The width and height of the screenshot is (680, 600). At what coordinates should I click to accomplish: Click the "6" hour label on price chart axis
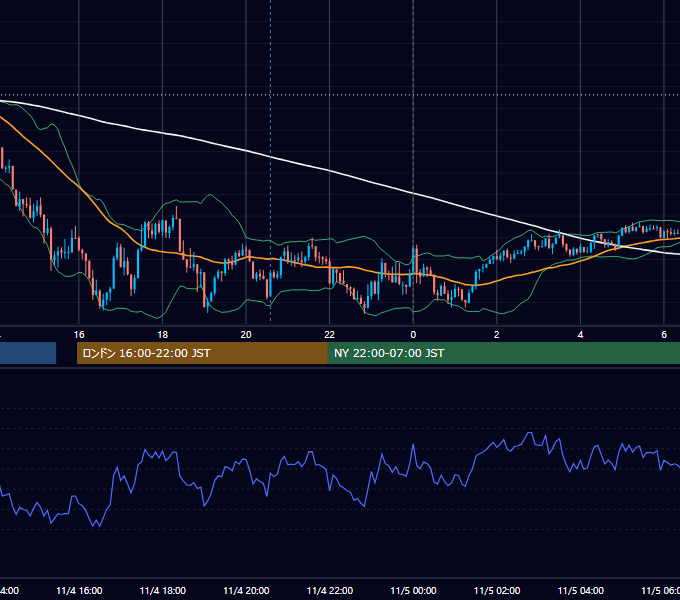pyautogui.click(x=664, y=335)
